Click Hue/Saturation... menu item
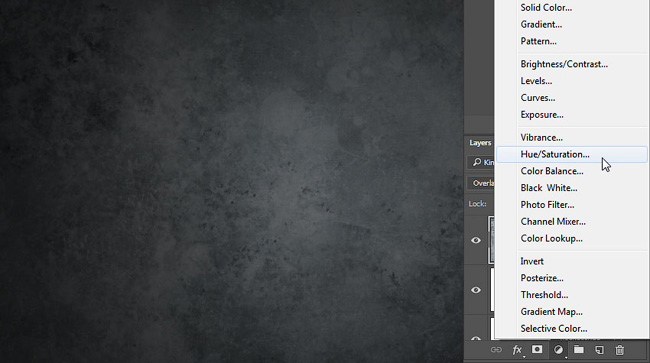The width and height of the screenshot is (650, 363). tap(572, 155)
